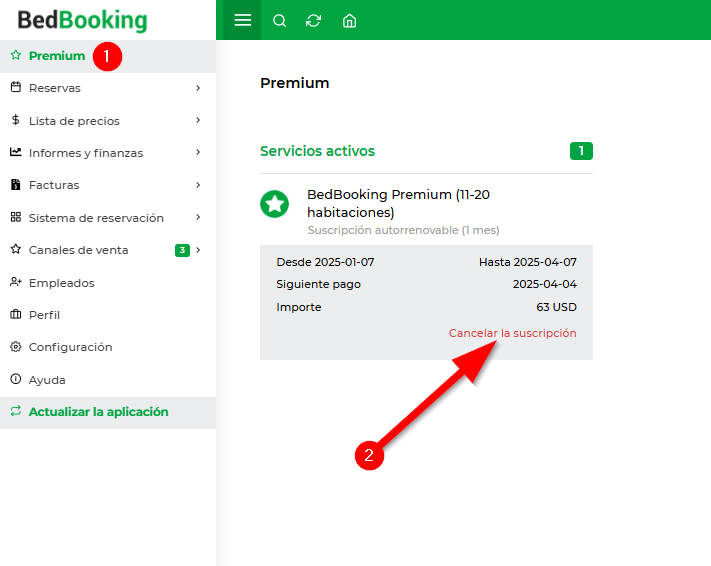The height and width of the screenshot is (566, 711).
Task: Go to home via the house icon
Action: [x=349, y=20]
